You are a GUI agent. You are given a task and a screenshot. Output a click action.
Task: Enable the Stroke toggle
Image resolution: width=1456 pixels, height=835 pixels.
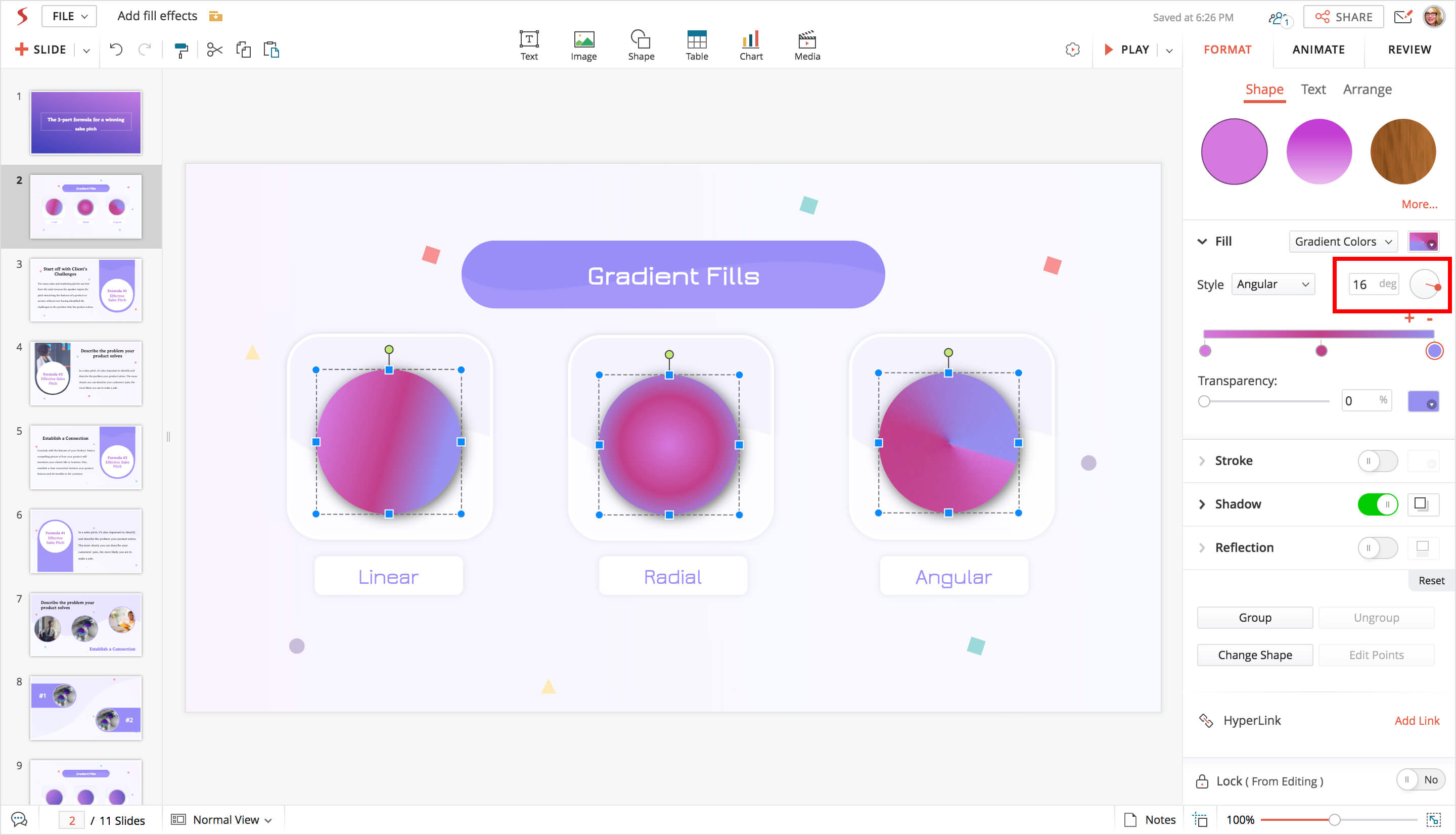(x=1377, y=461)
